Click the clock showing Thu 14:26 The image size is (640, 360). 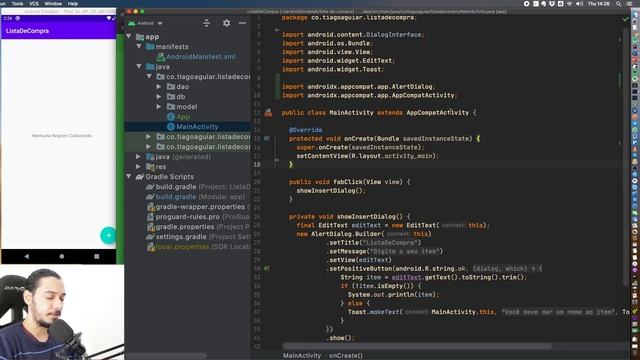[599, 3]
